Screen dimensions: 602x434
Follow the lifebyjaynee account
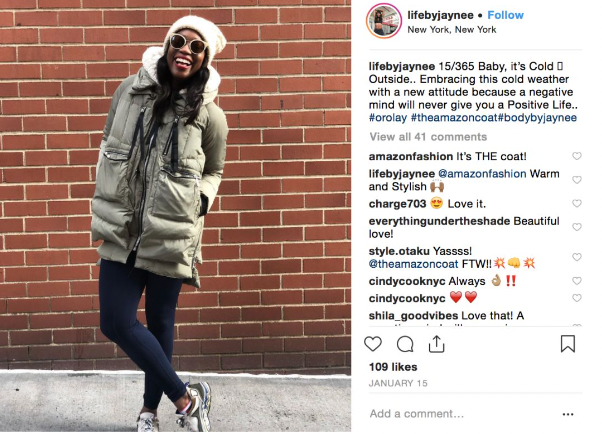(x=505, y=15)
